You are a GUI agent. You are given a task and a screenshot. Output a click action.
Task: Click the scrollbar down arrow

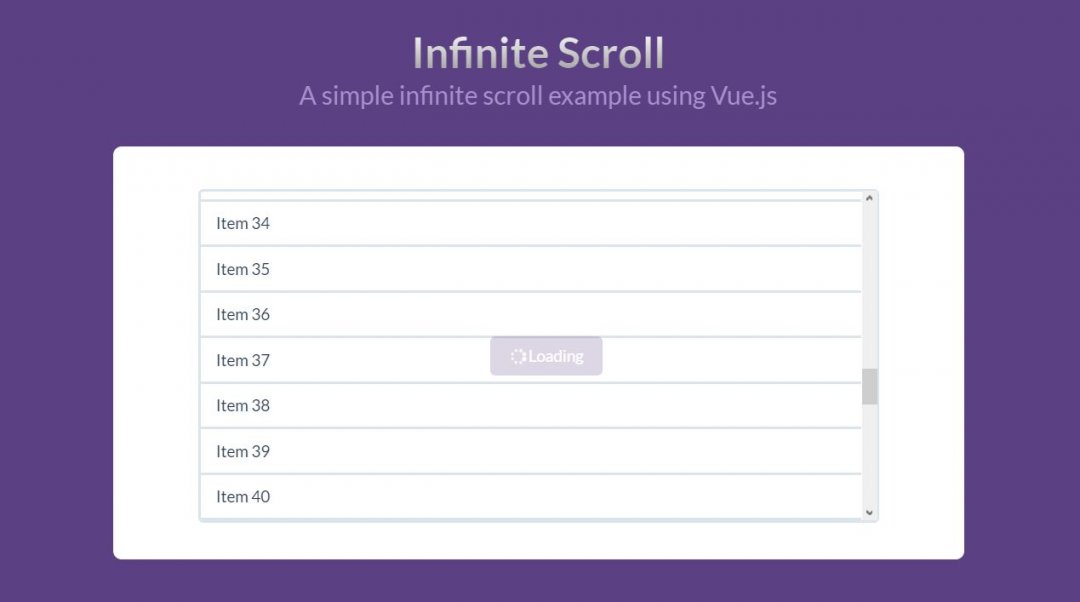pos(869,511)
